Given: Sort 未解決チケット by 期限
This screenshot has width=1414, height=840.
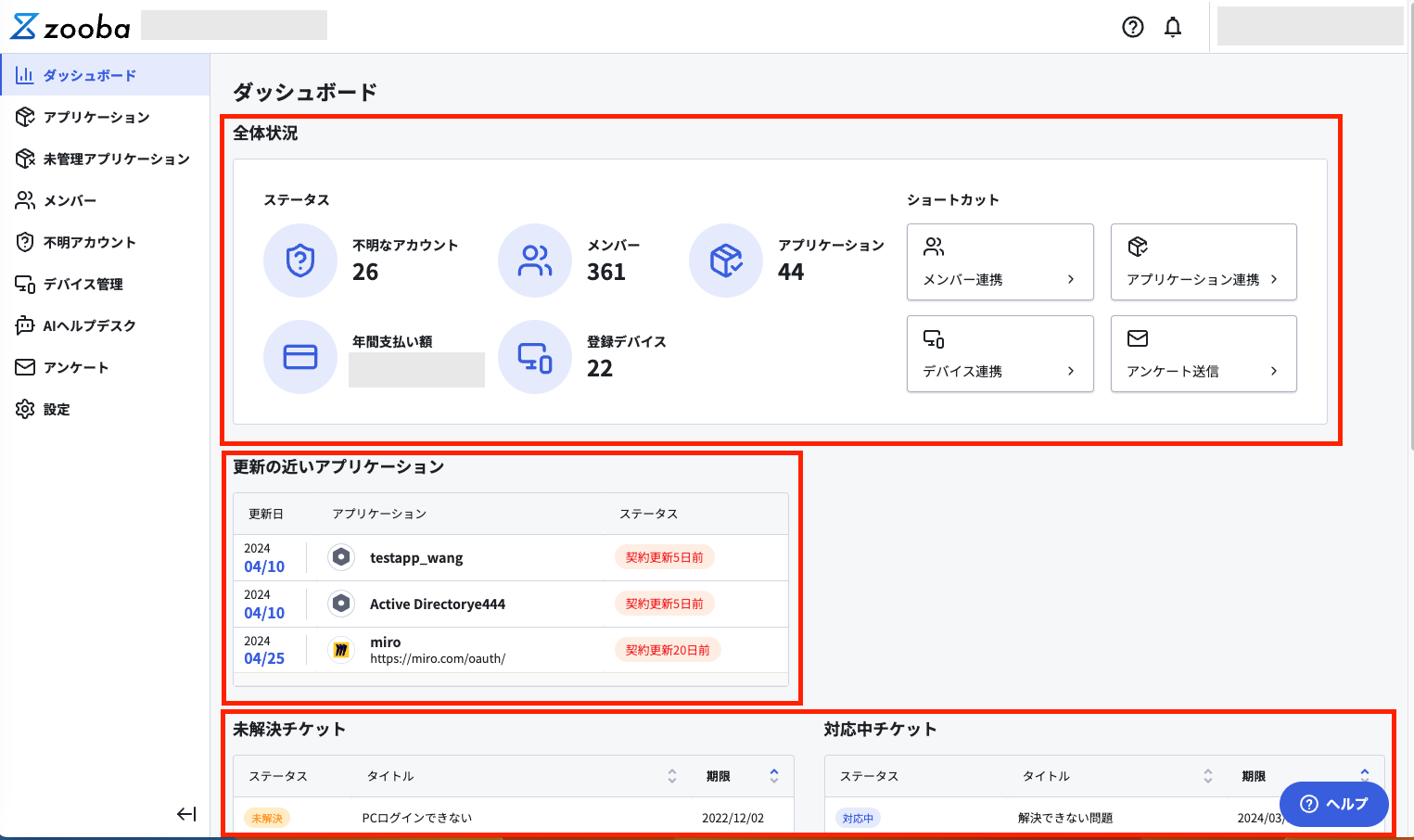Looking at the screenshot, I should (774, 776).
